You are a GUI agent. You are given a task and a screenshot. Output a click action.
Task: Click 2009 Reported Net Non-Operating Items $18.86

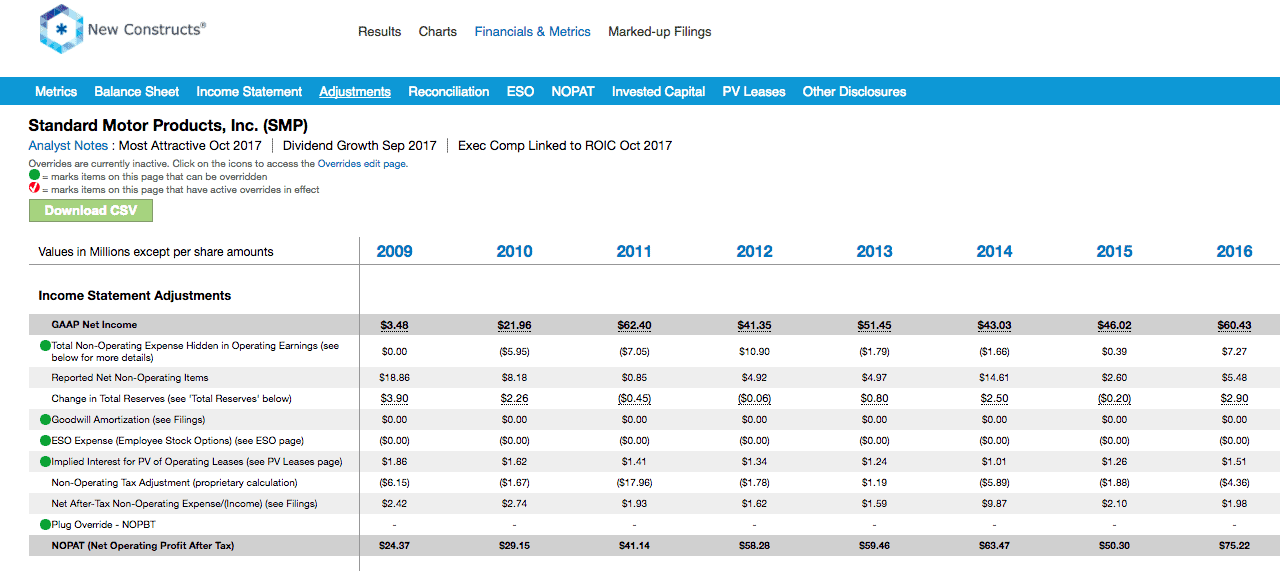(394, 378)
